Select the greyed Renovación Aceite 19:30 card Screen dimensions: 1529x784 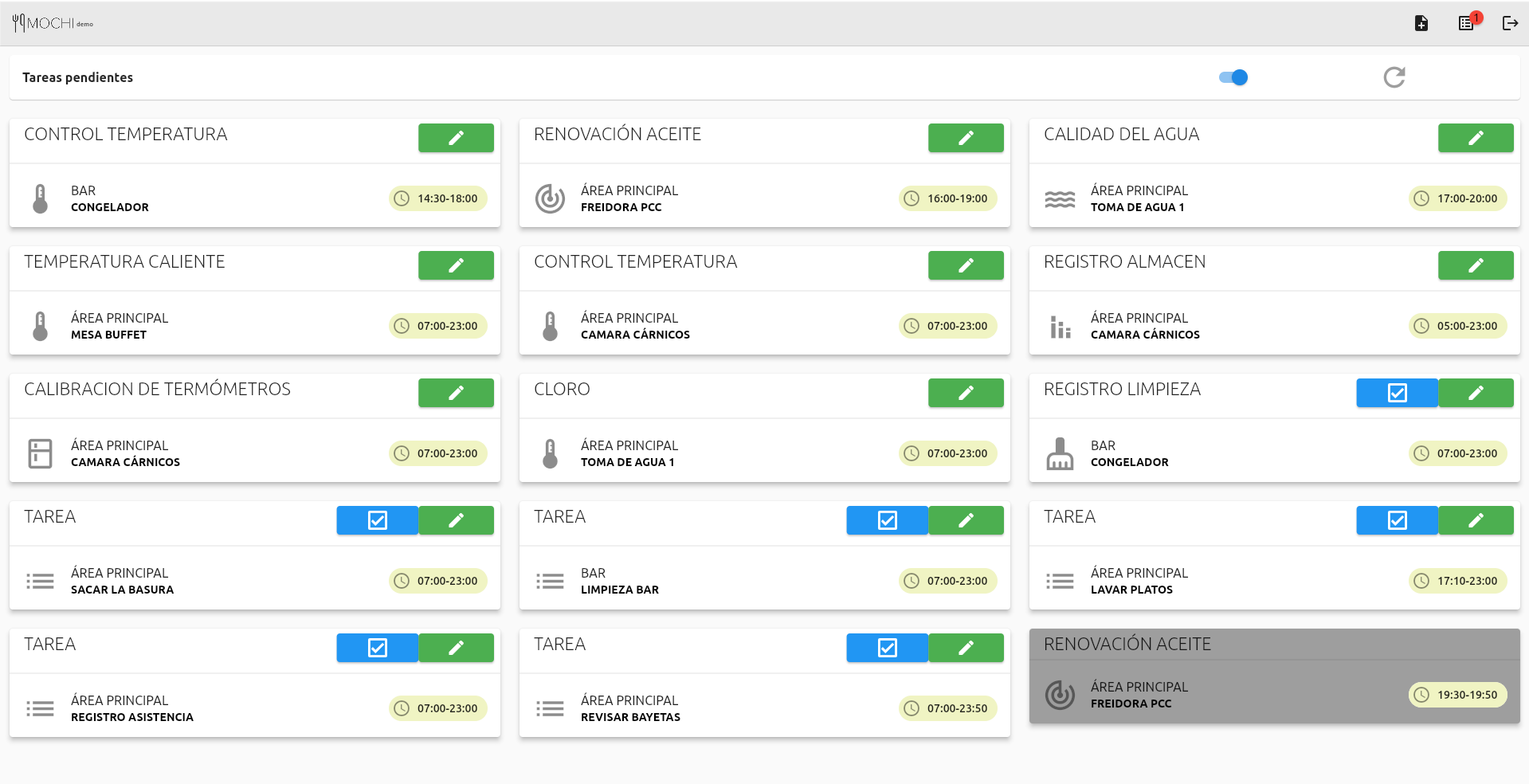coord(1273,676)
